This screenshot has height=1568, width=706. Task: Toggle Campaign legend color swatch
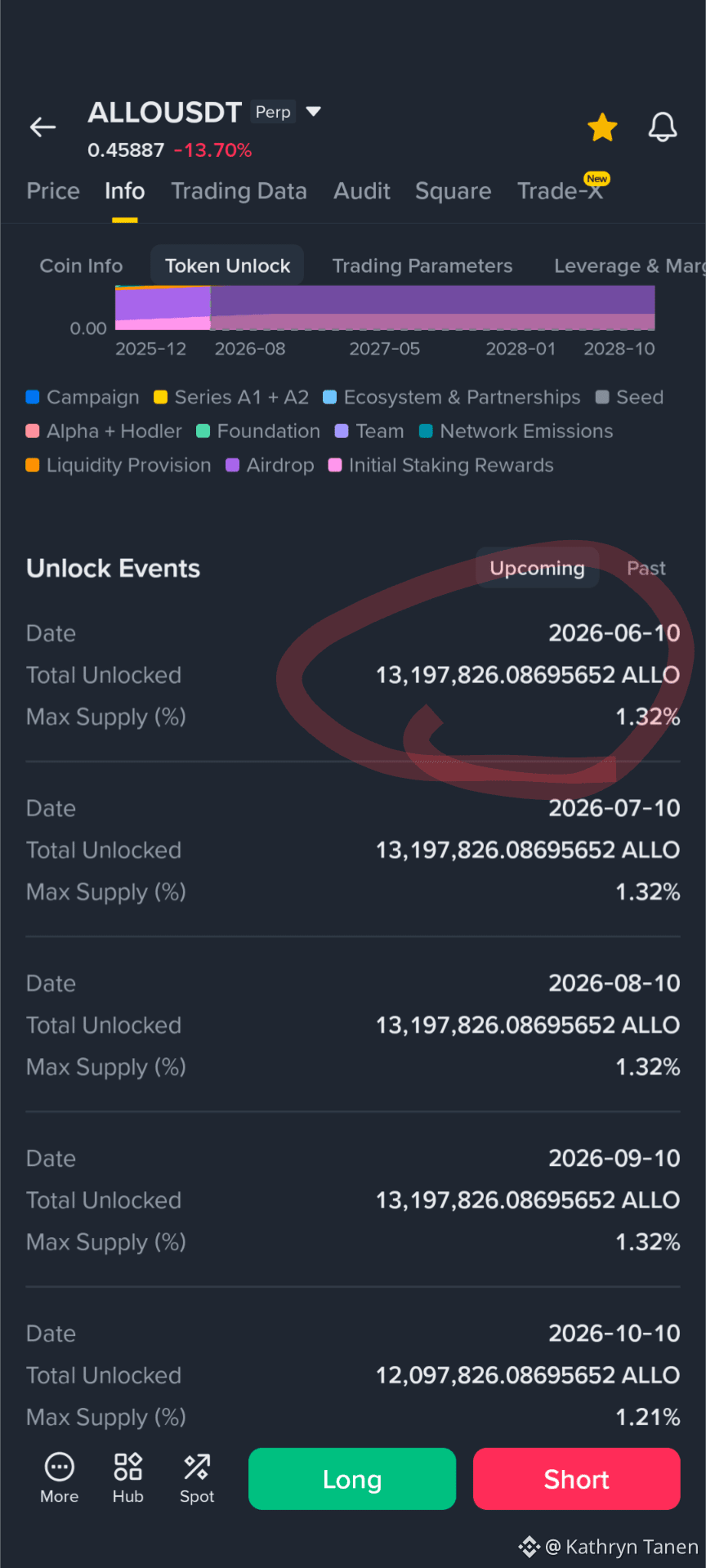click(33, 397)
